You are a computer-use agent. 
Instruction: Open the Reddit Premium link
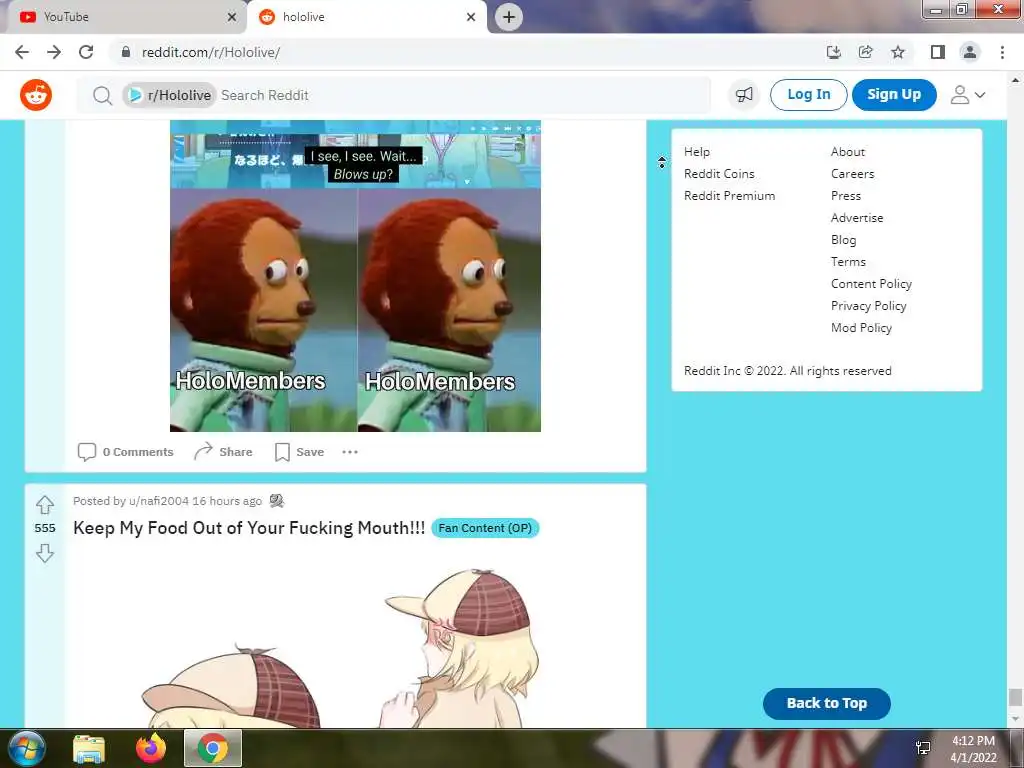(x=729, y=196)
